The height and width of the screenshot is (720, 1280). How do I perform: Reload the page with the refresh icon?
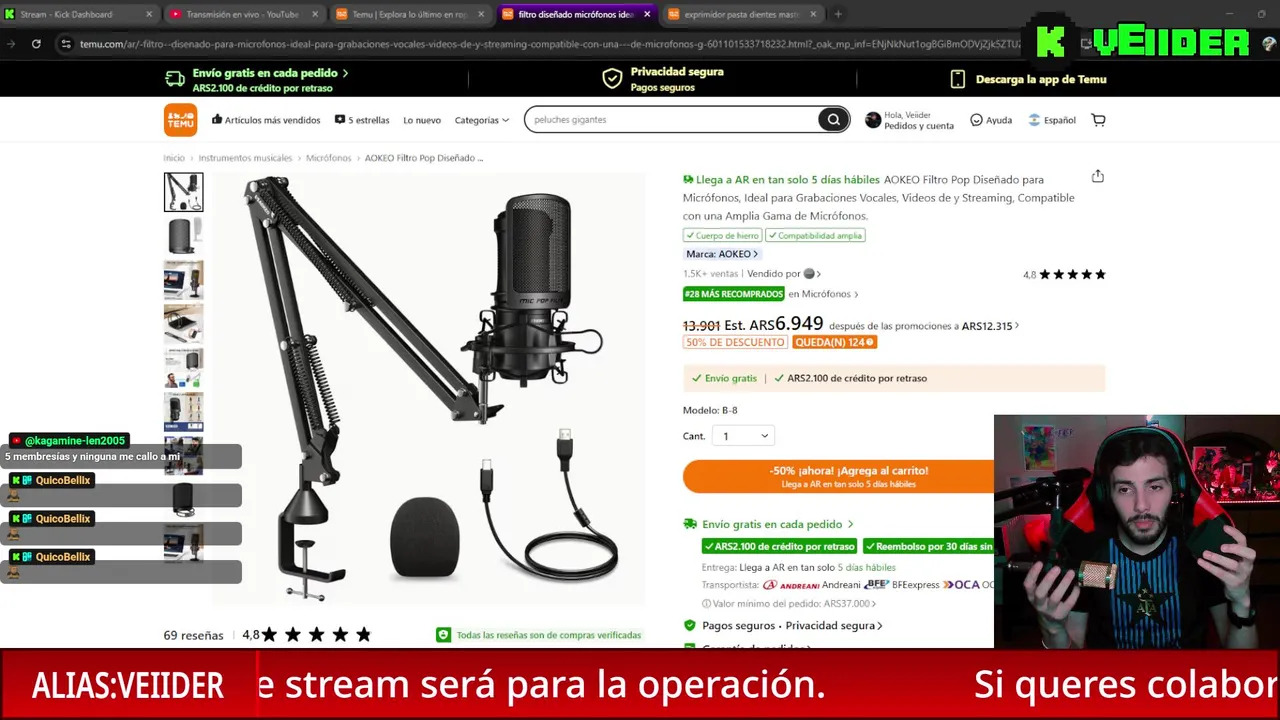pos(36,44)
